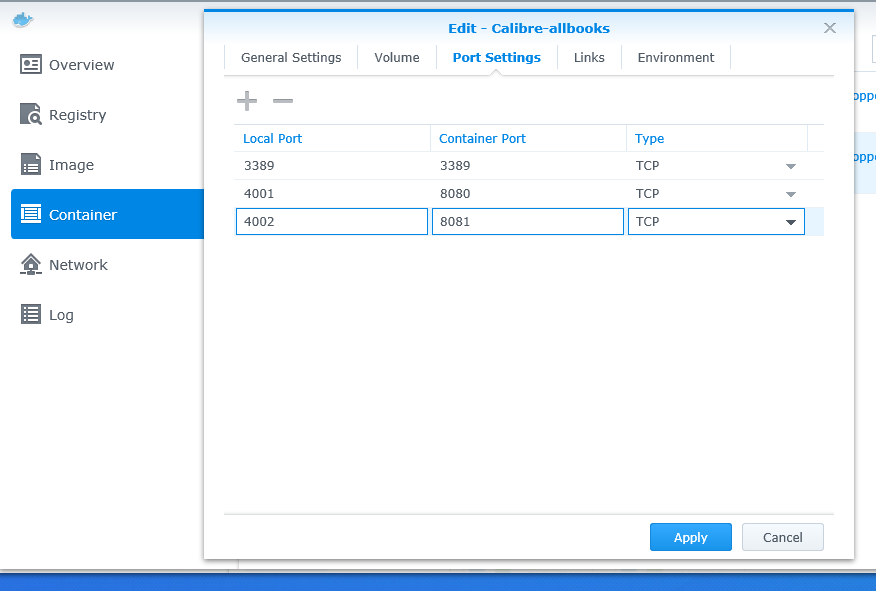Open the Links tab
Image resolution: width=876 pixels, height=591 pixels.
pyautogui.click(x=589, y=58)
